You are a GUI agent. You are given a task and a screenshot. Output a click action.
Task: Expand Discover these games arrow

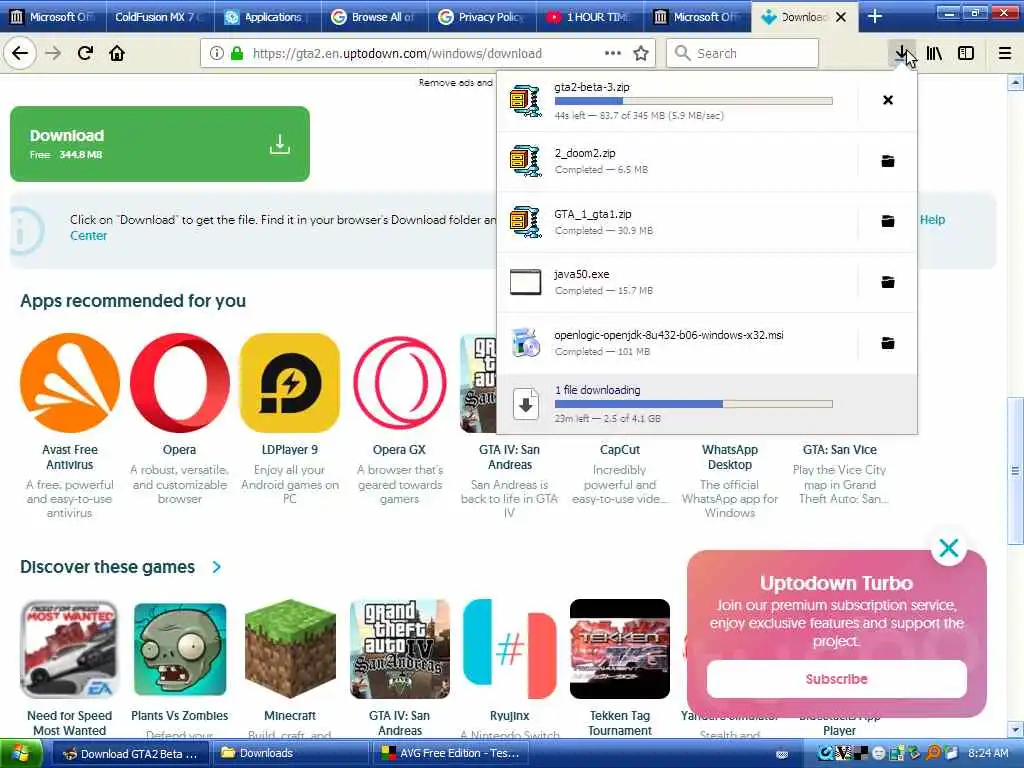click(x=217, y=567)
